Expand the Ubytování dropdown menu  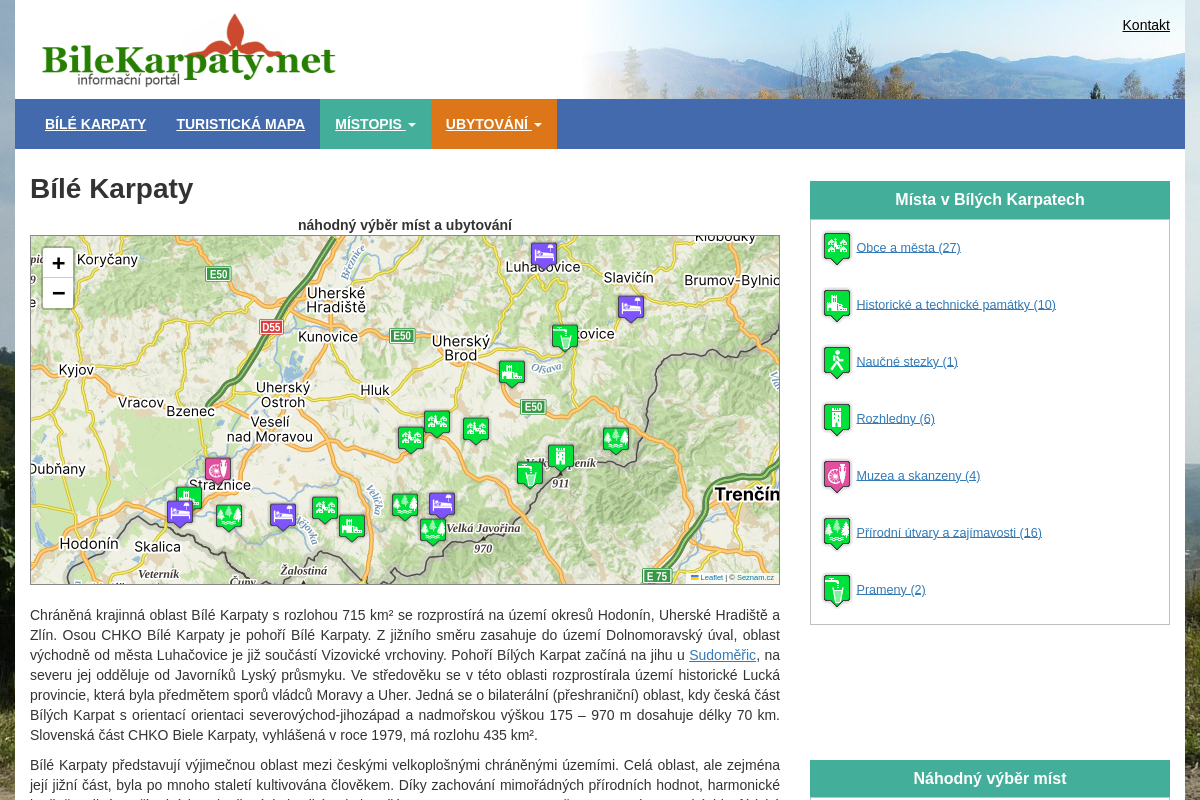(x=494, y=124)
